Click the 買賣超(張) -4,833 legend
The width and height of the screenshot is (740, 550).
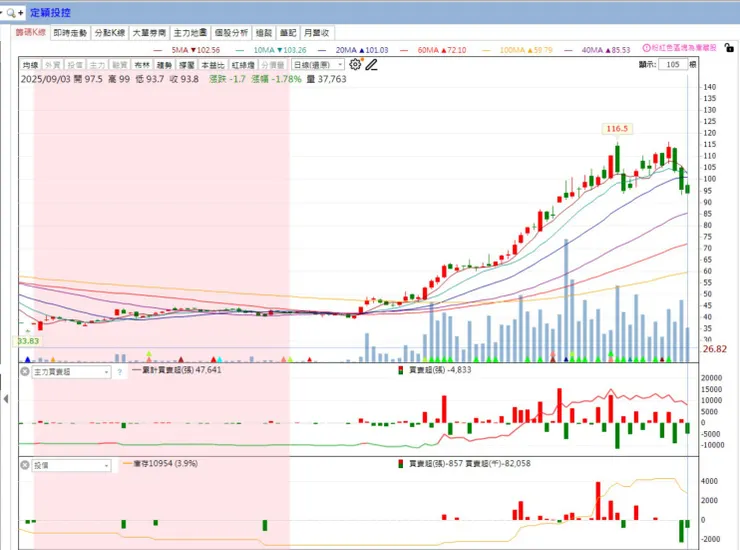tap(435, 370)
